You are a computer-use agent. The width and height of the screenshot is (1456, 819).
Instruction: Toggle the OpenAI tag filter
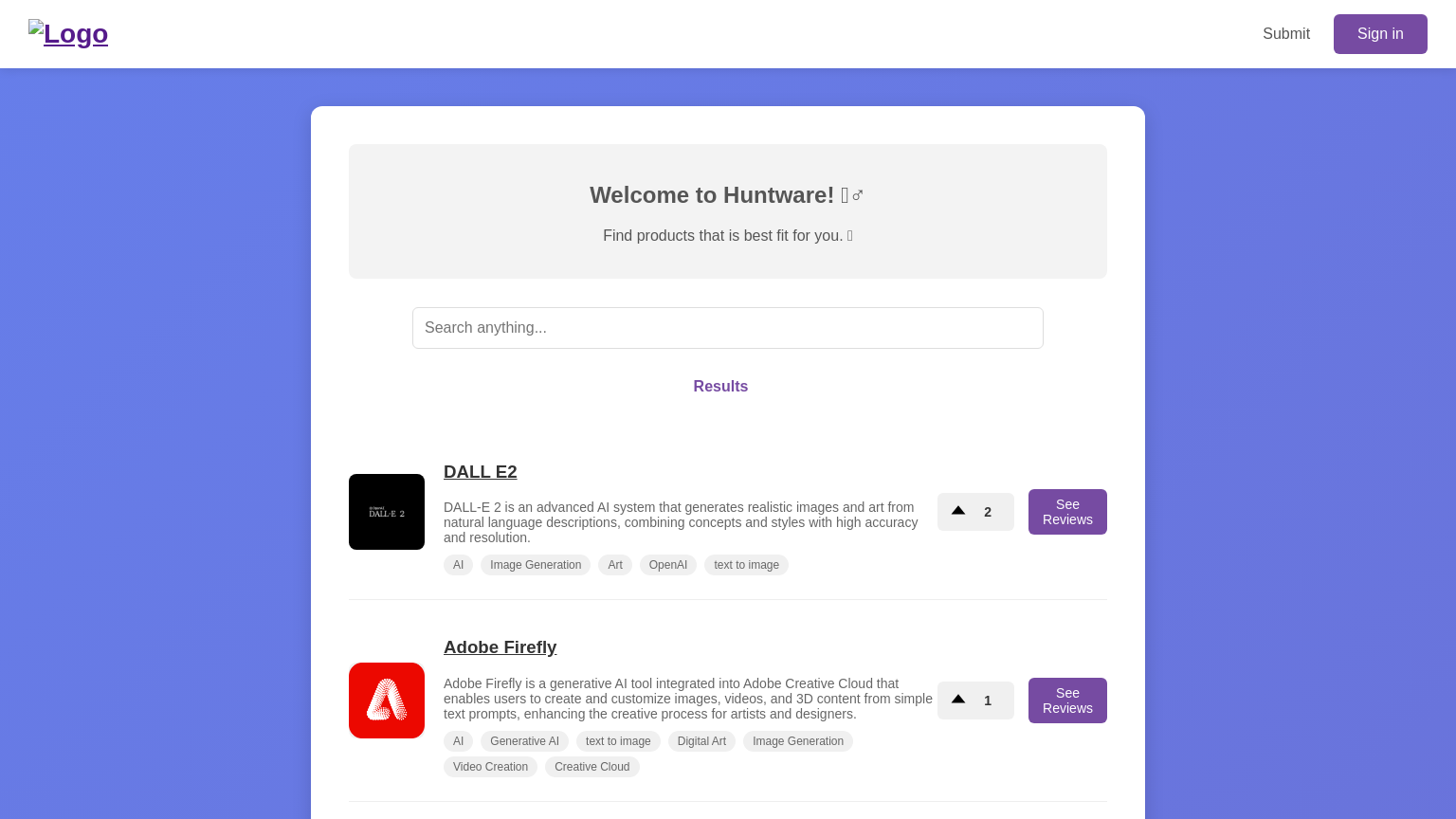pyautogui.click(x=668, y=565)
